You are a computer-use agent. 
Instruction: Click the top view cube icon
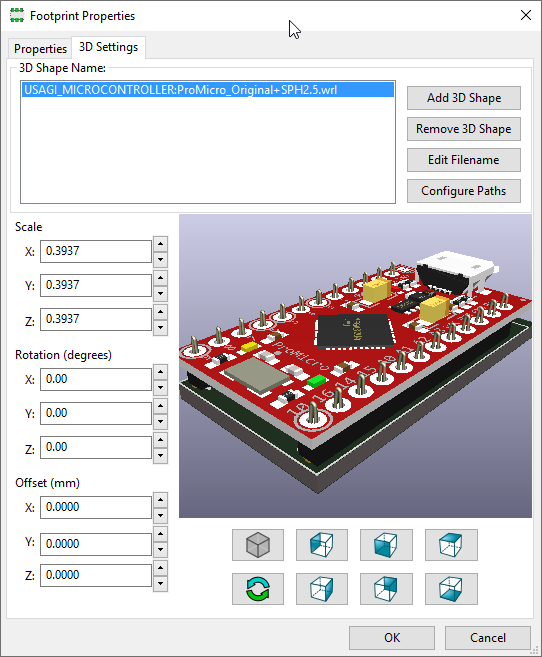pos(451,545)
